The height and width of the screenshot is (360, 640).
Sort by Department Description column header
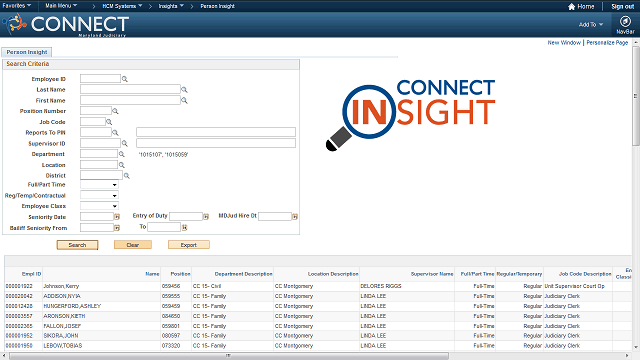[x=243, y=274]
